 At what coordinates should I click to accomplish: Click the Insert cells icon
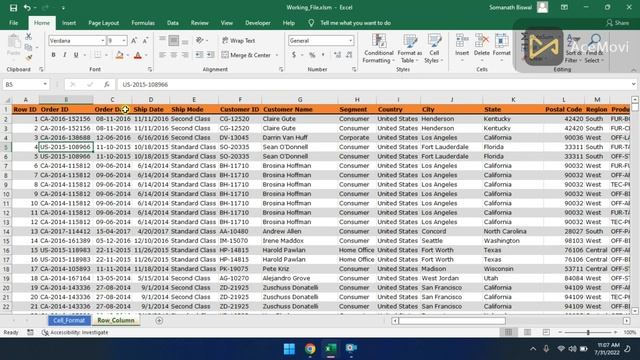pyautogui.click(x=462, y=49)
